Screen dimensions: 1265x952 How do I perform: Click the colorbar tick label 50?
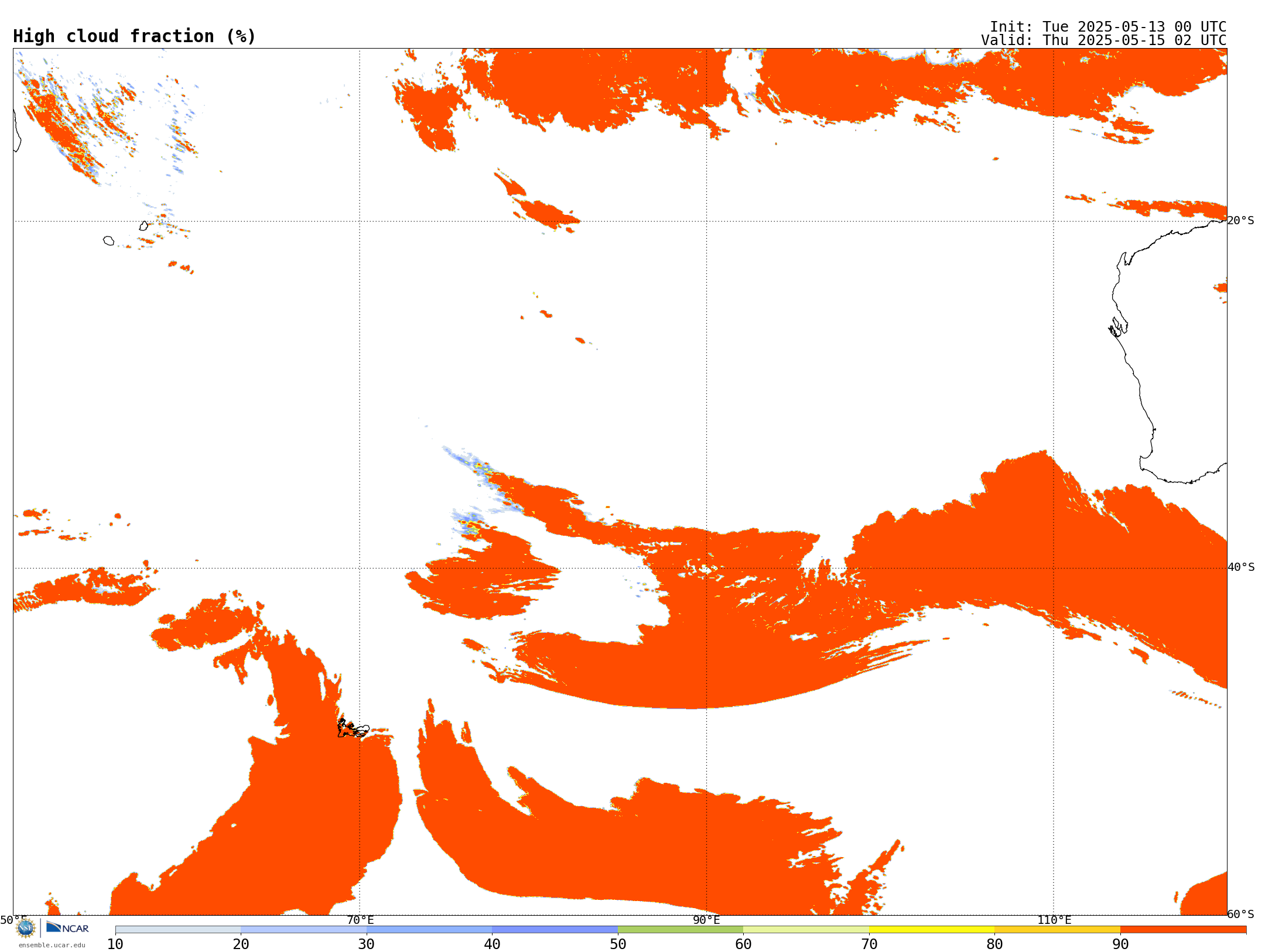[x=618, y=944]
